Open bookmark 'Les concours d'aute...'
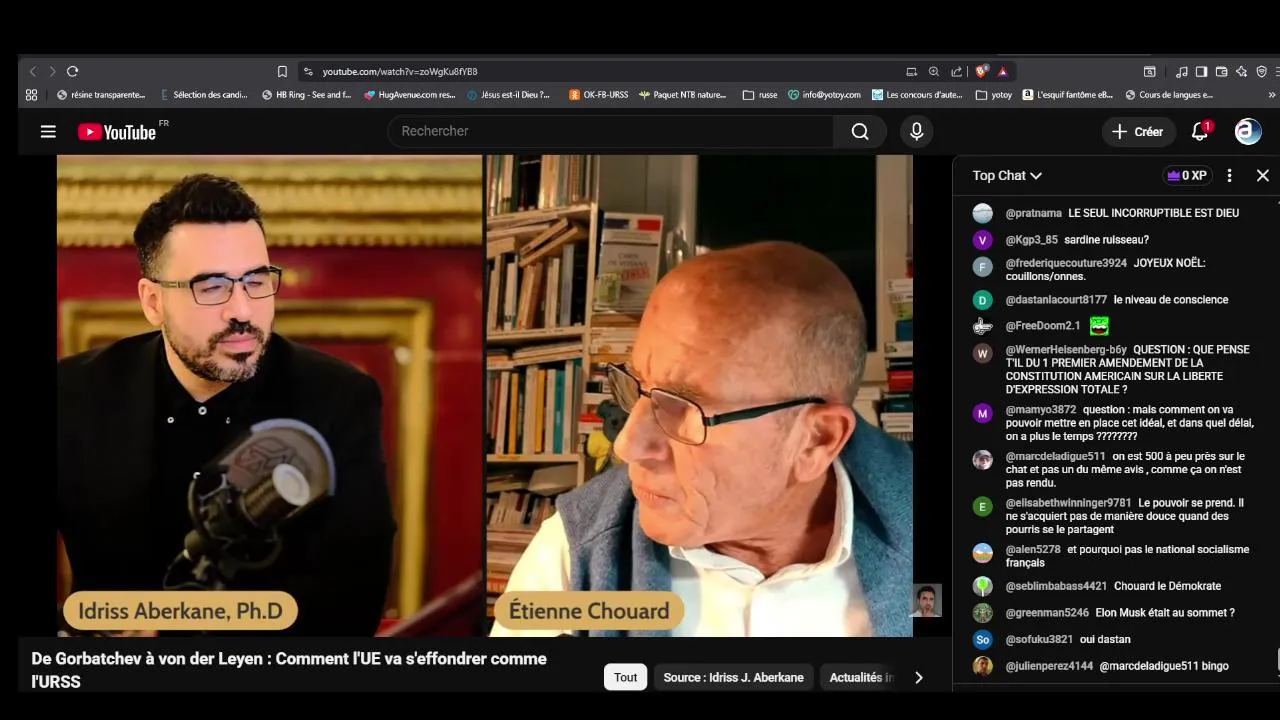The width and height of the screenshot is (1280, 720). (x=917, y=95)
